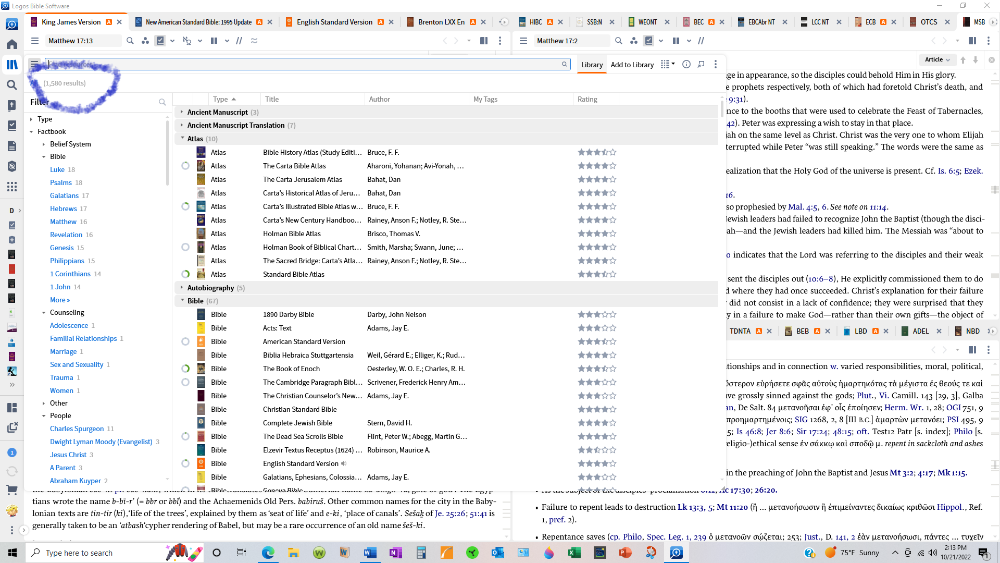Expand the Autobiography group

182,288
